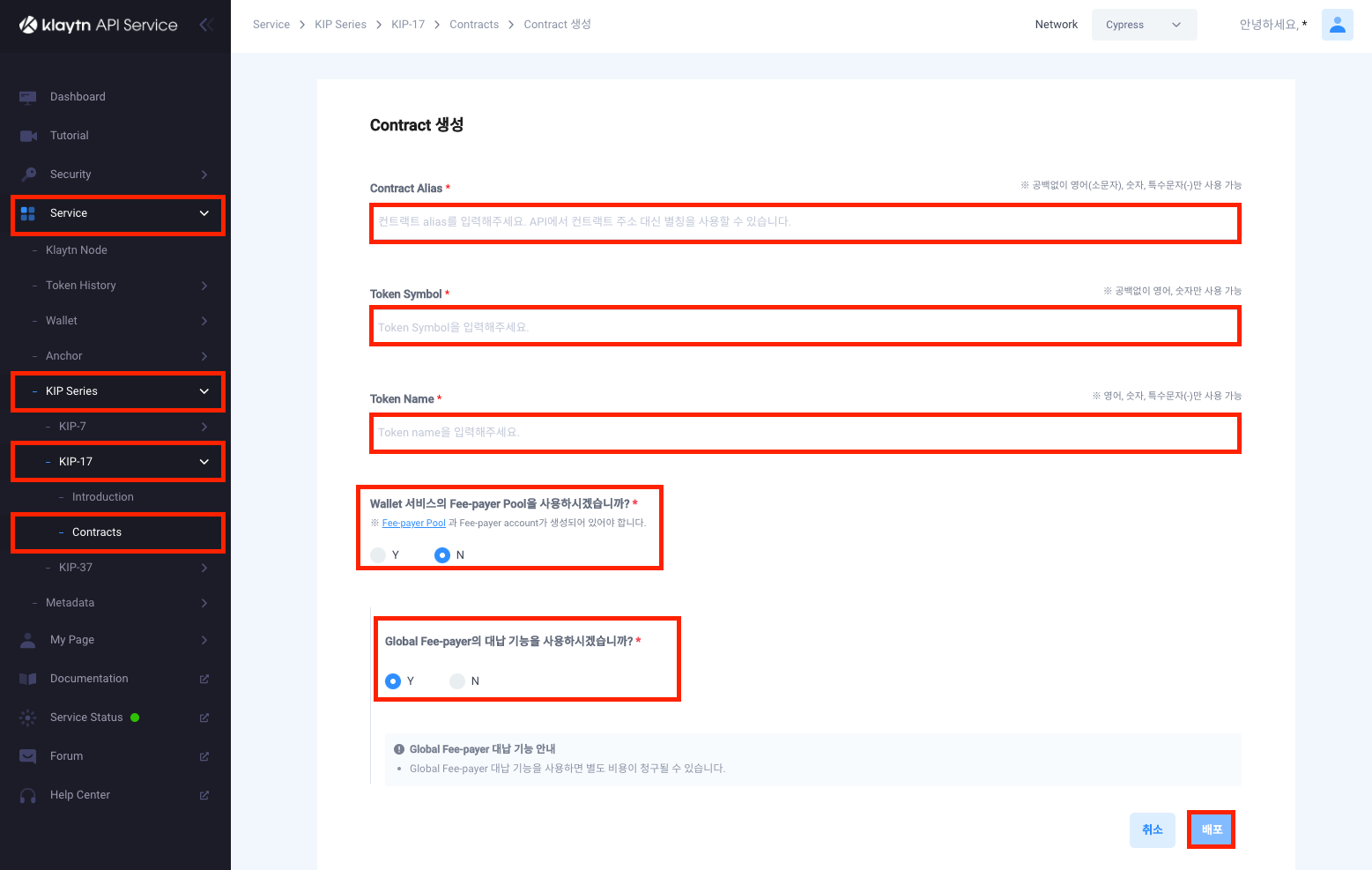This screenshot has width=1372, height=870.
Task: Go to KIP-17 in the breadcrumb
Action: click(x=408, y=25)
